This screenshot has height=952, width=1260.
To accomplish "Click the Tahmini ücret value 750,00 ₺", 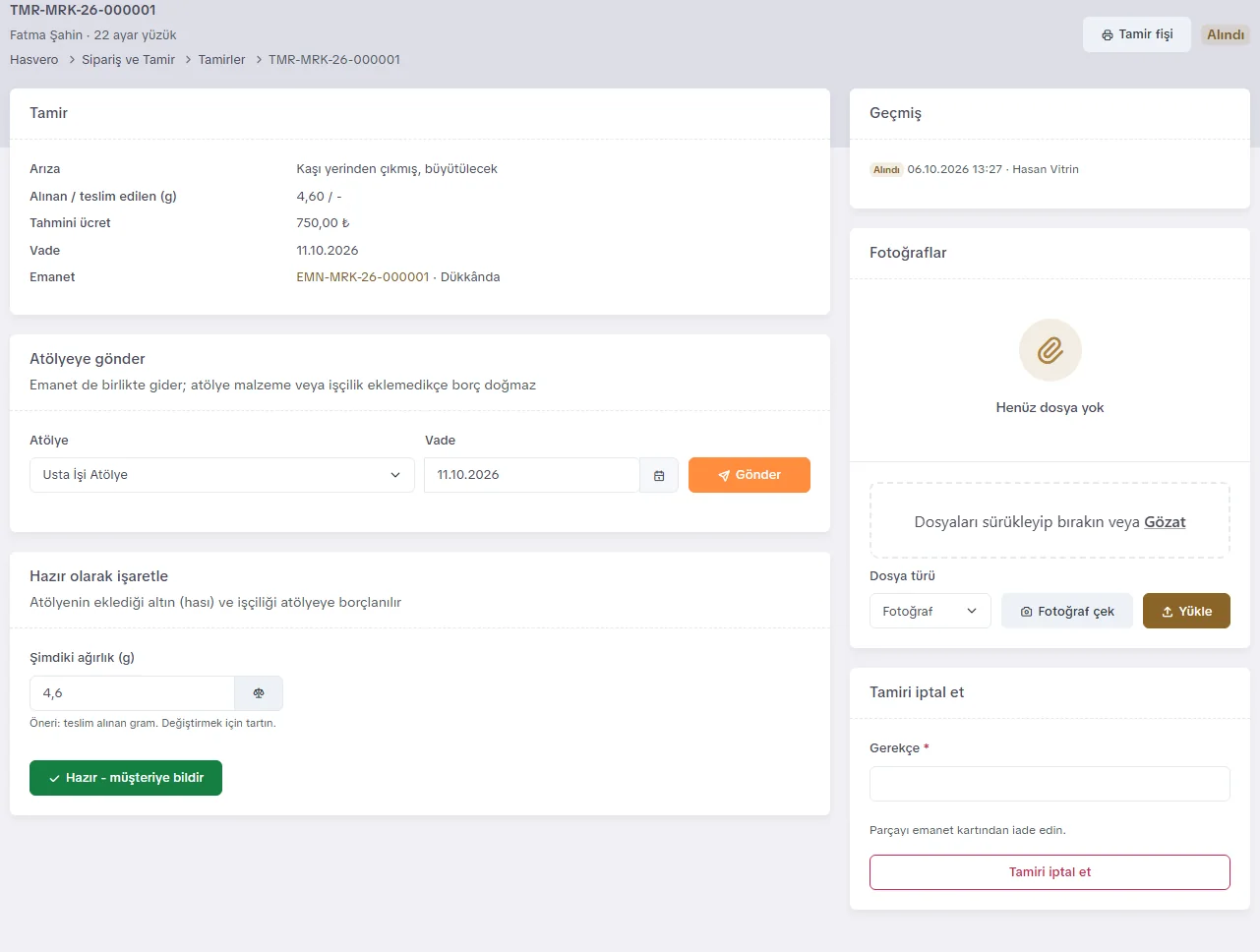I will click(x=323, y=223).
